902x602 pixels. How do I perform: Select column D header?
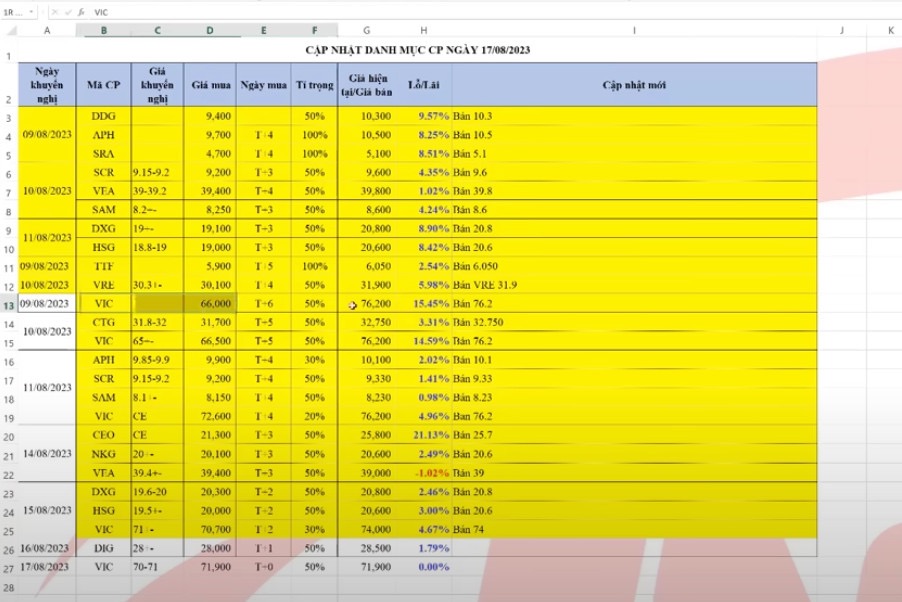pyautogui.click(x=210, y=31)
